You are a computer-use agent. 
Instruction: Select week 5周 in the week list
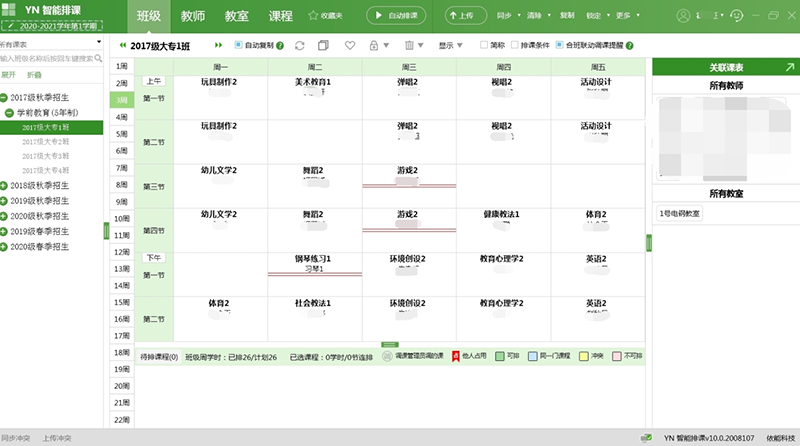(x=121, y=133)
